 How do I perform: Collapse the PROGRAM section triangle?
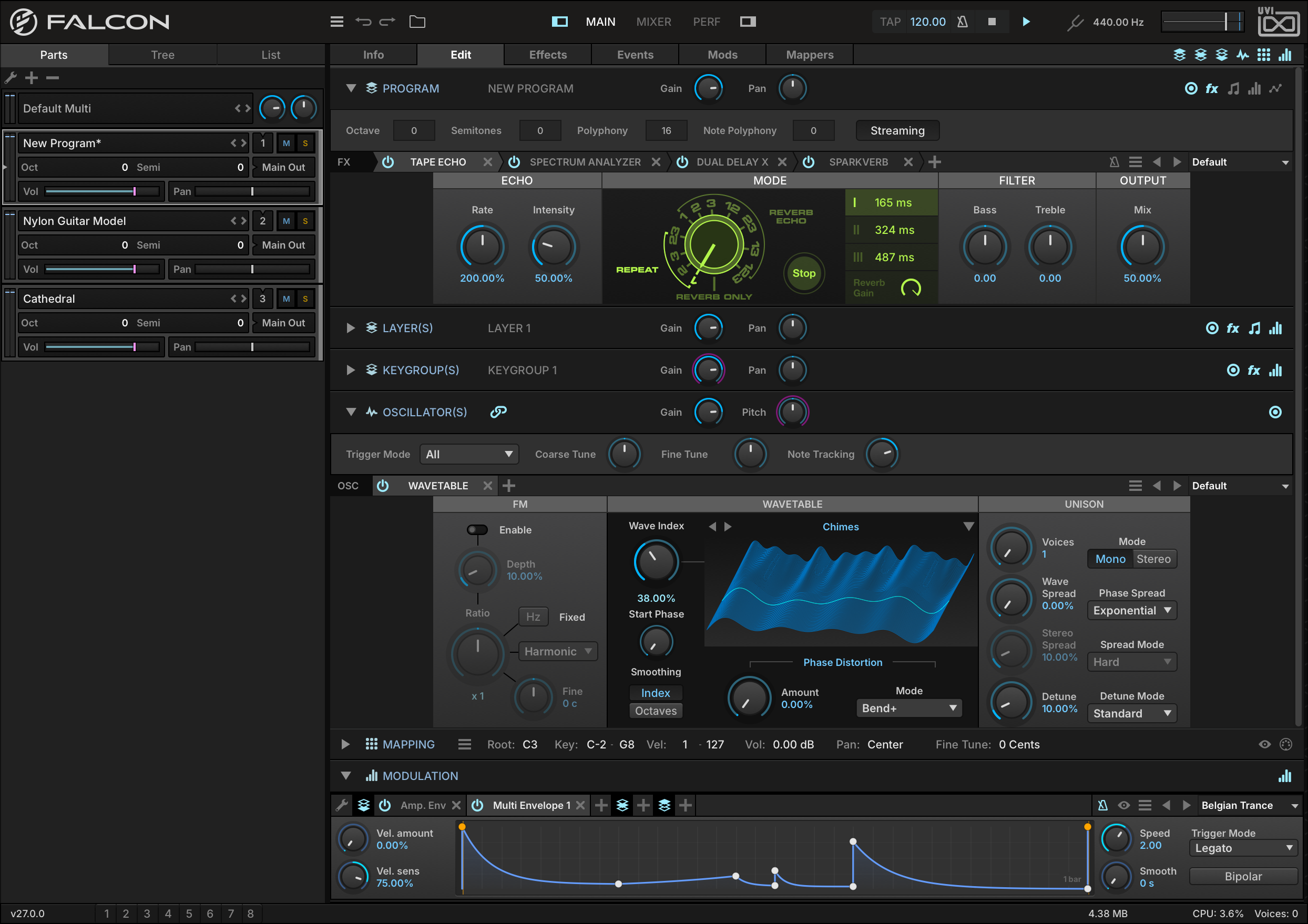click(x=351, y=88)
